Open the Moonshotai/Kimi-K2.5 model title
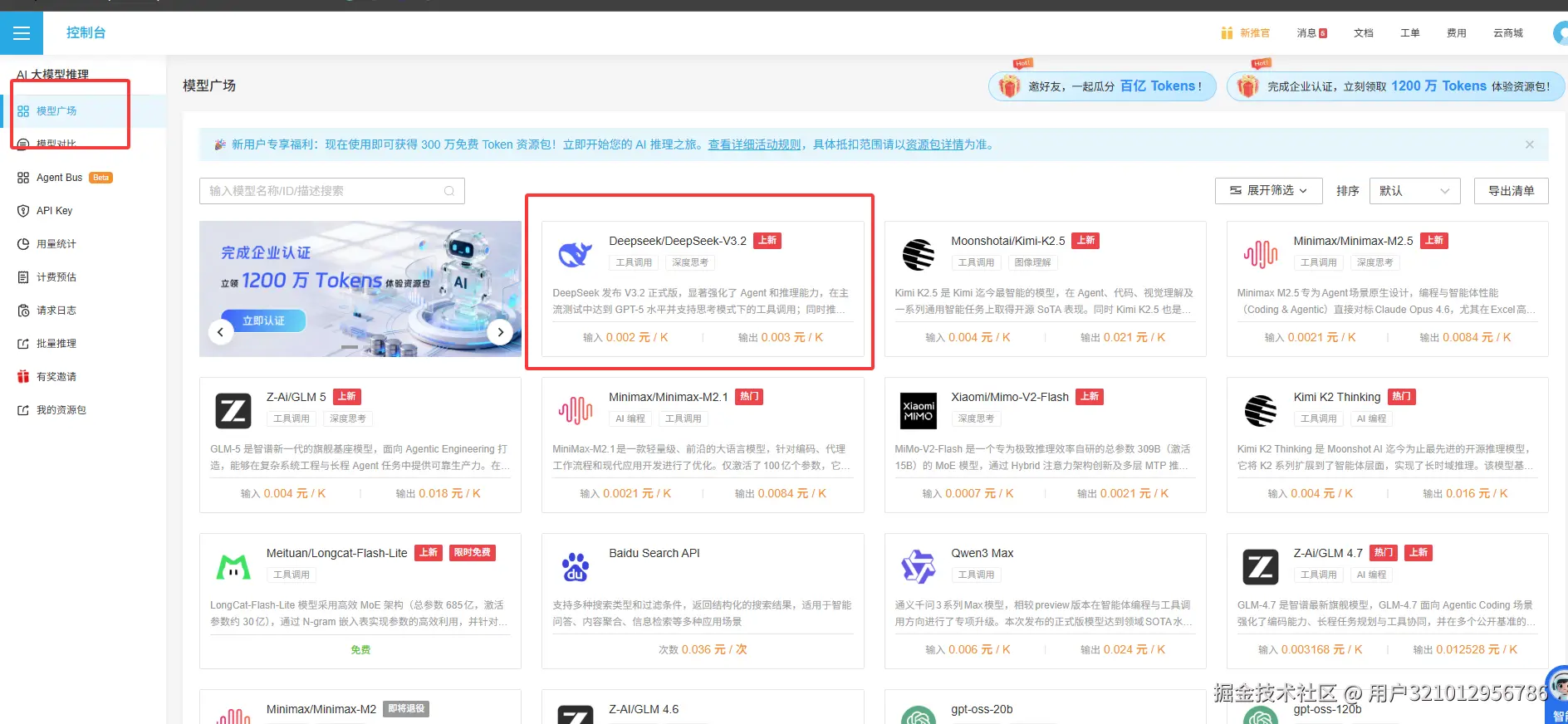The width and height of the screenshot is (1568, 724). tap(1007, 241)
